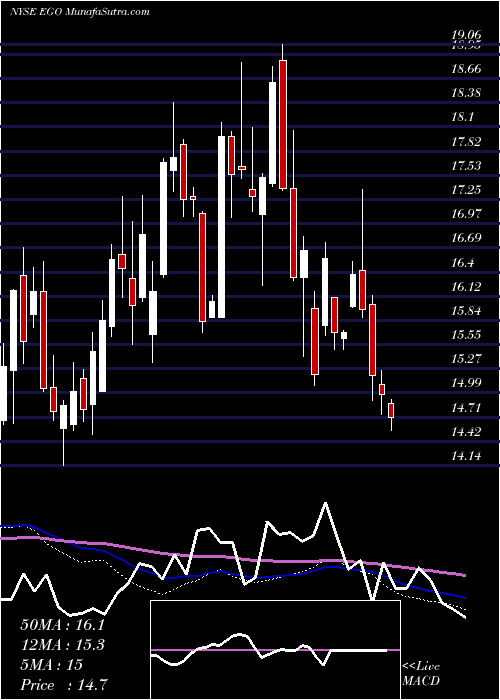Click the 18.1 price axis label
This screenshot has width=500, height=700.
tap(462, 117)
